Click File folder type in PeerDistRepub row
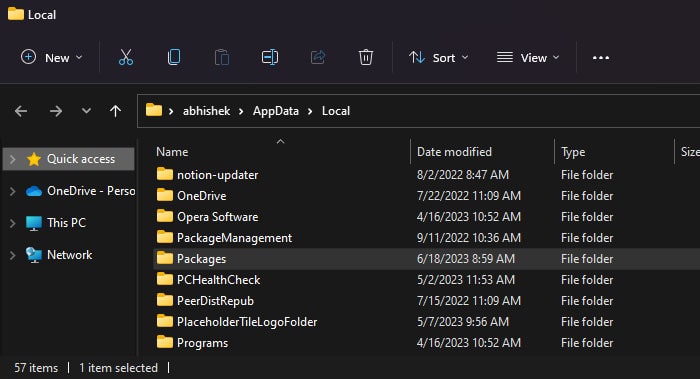Image resolution: width=700 pixels, height=379 pixels. 587,300
